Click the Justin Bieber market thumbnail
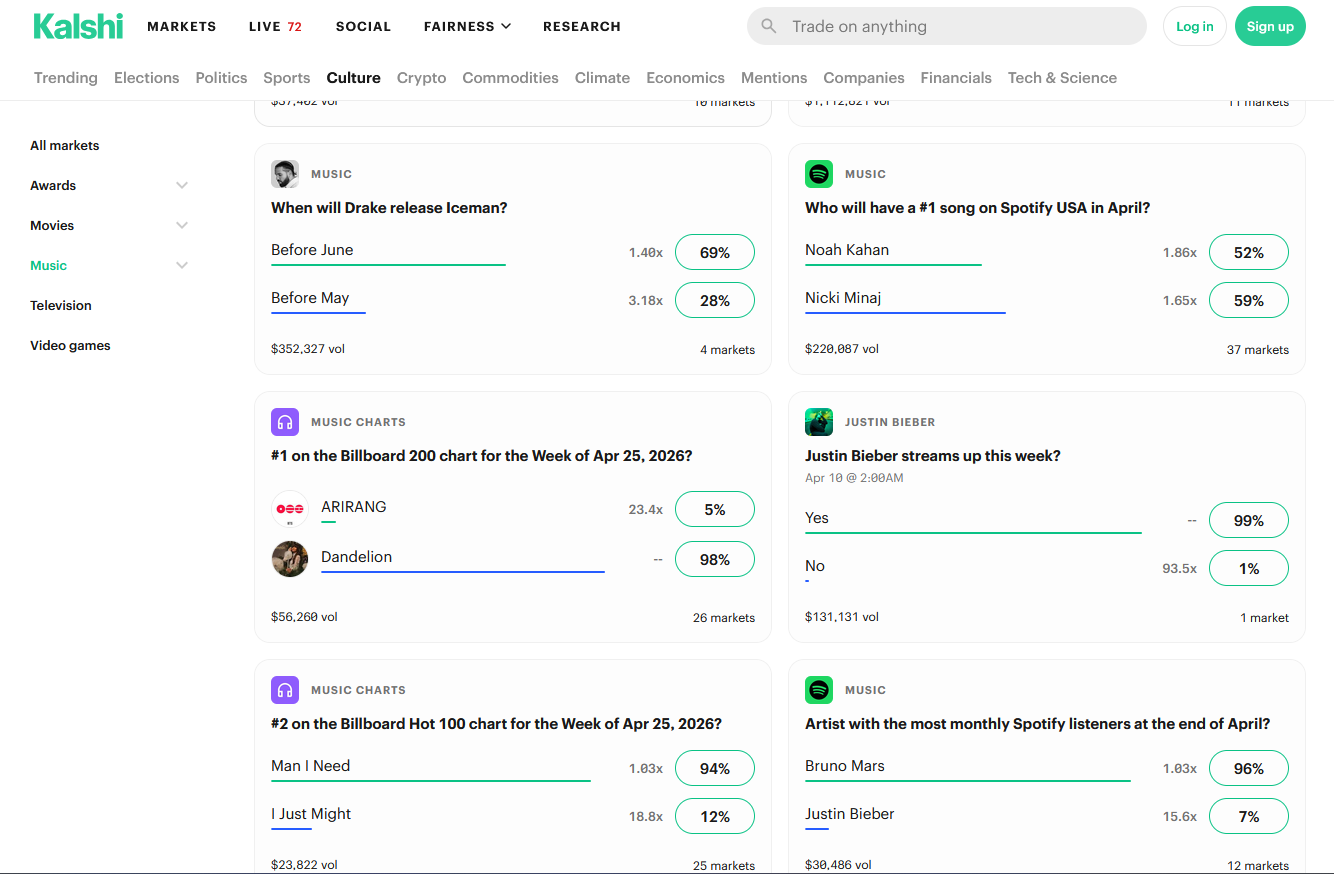Viewport: 1334px width, 874px height. [819, 422]
